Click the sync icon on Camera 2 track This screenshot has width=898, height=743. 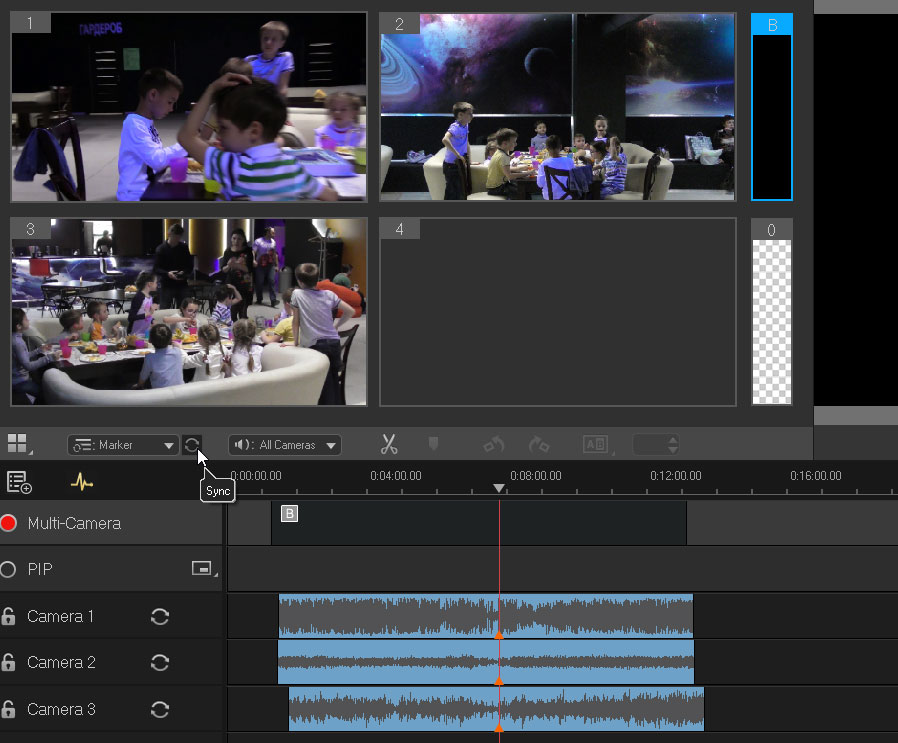[159, 662]
